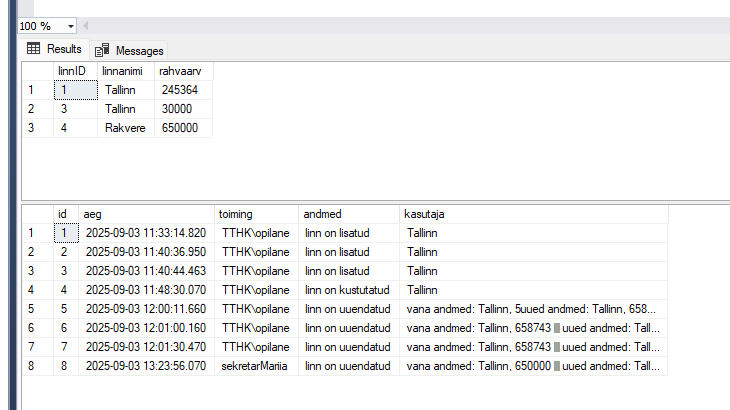The image size is (730, 410).
Task: Click the grid icon on Results tab
Action: 33,49
